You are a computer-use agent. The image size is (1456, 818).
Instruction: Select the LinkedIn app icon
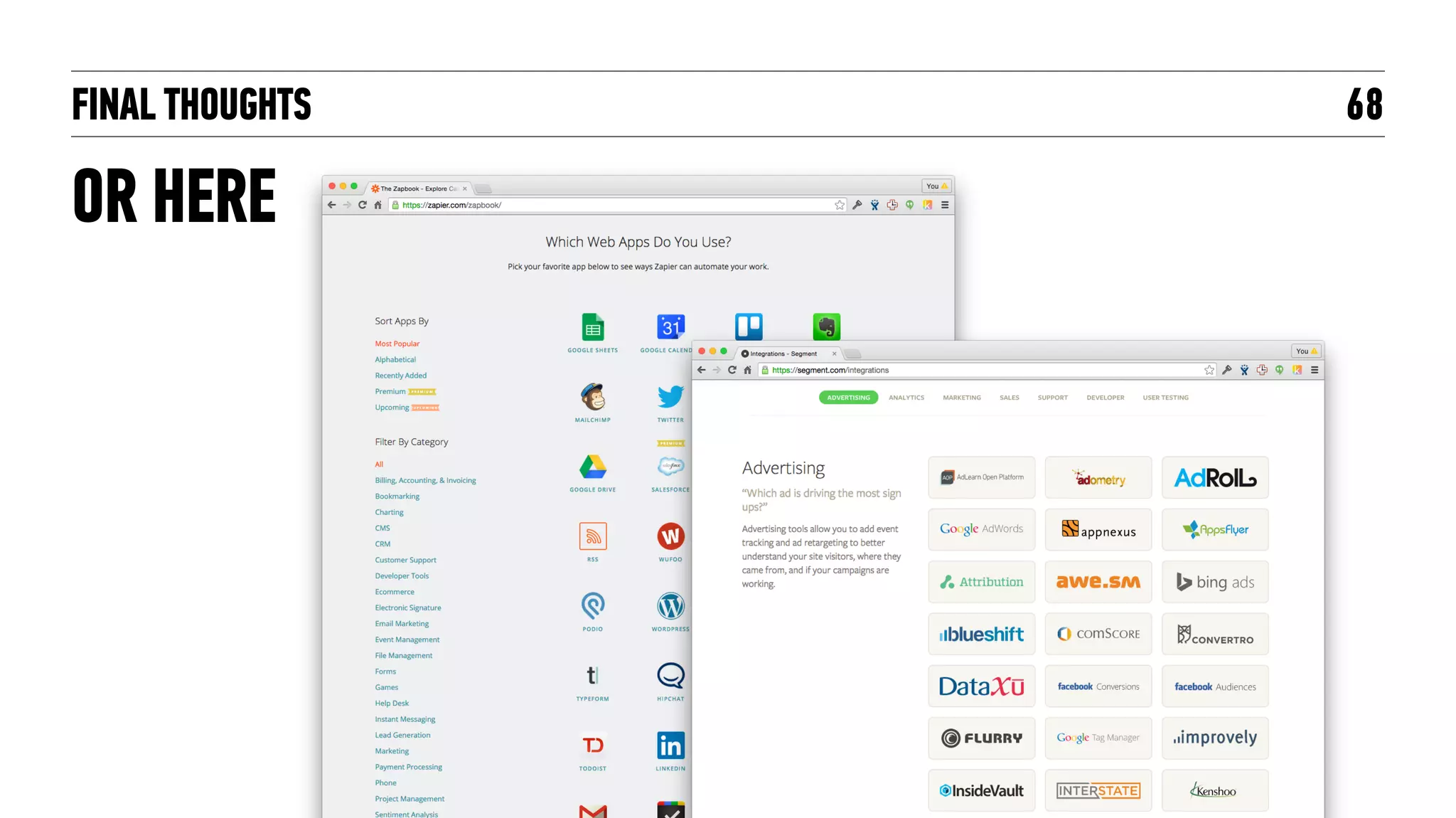pyautogui.click(x=670, y=745)
